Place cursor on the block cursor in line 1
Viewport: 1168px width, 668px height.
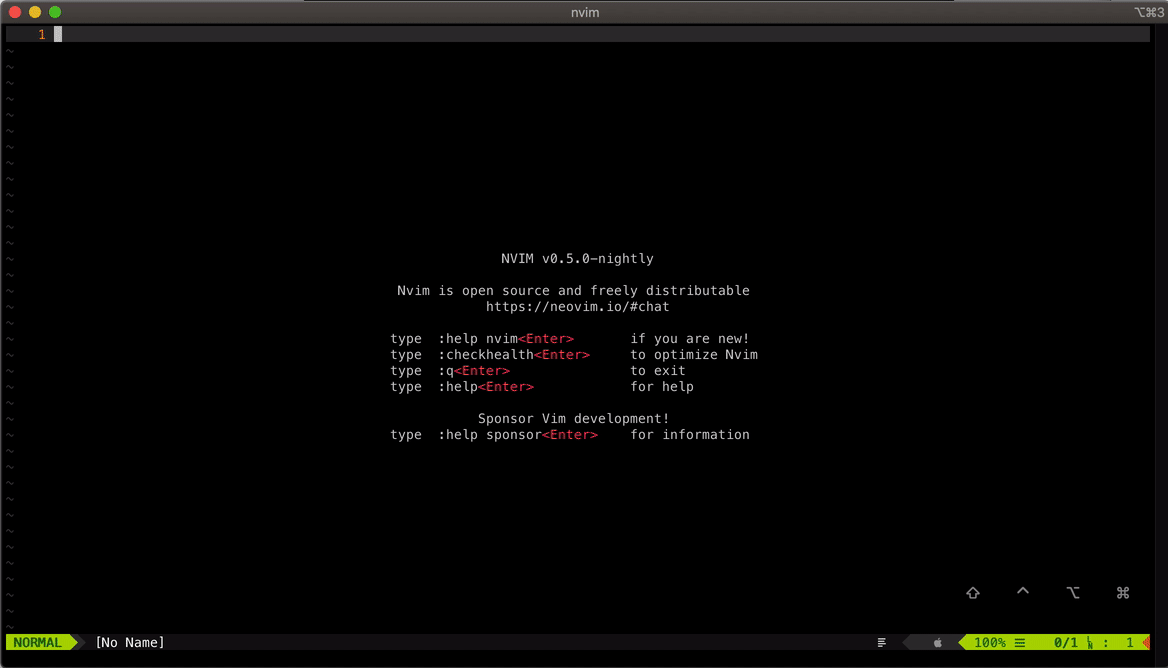(x=58, y=34)
